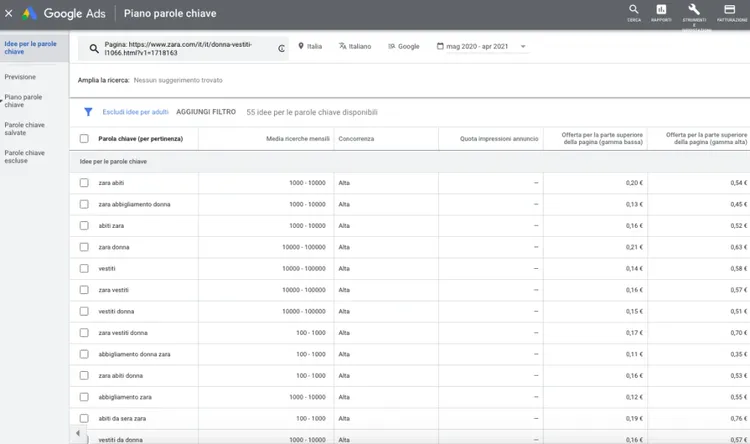This screenshot has width=750, height=444.
Task: Click Alta competition for vestiti donna
Action: [x=344, y=311]
